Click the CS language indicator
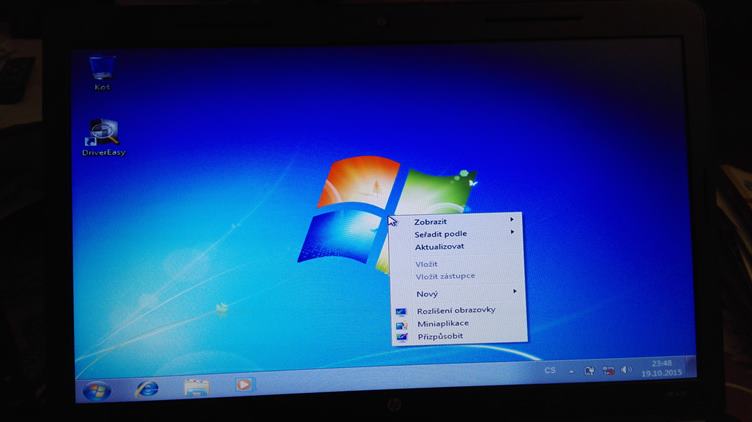752x422 pixels. click(x=550, y=370)
